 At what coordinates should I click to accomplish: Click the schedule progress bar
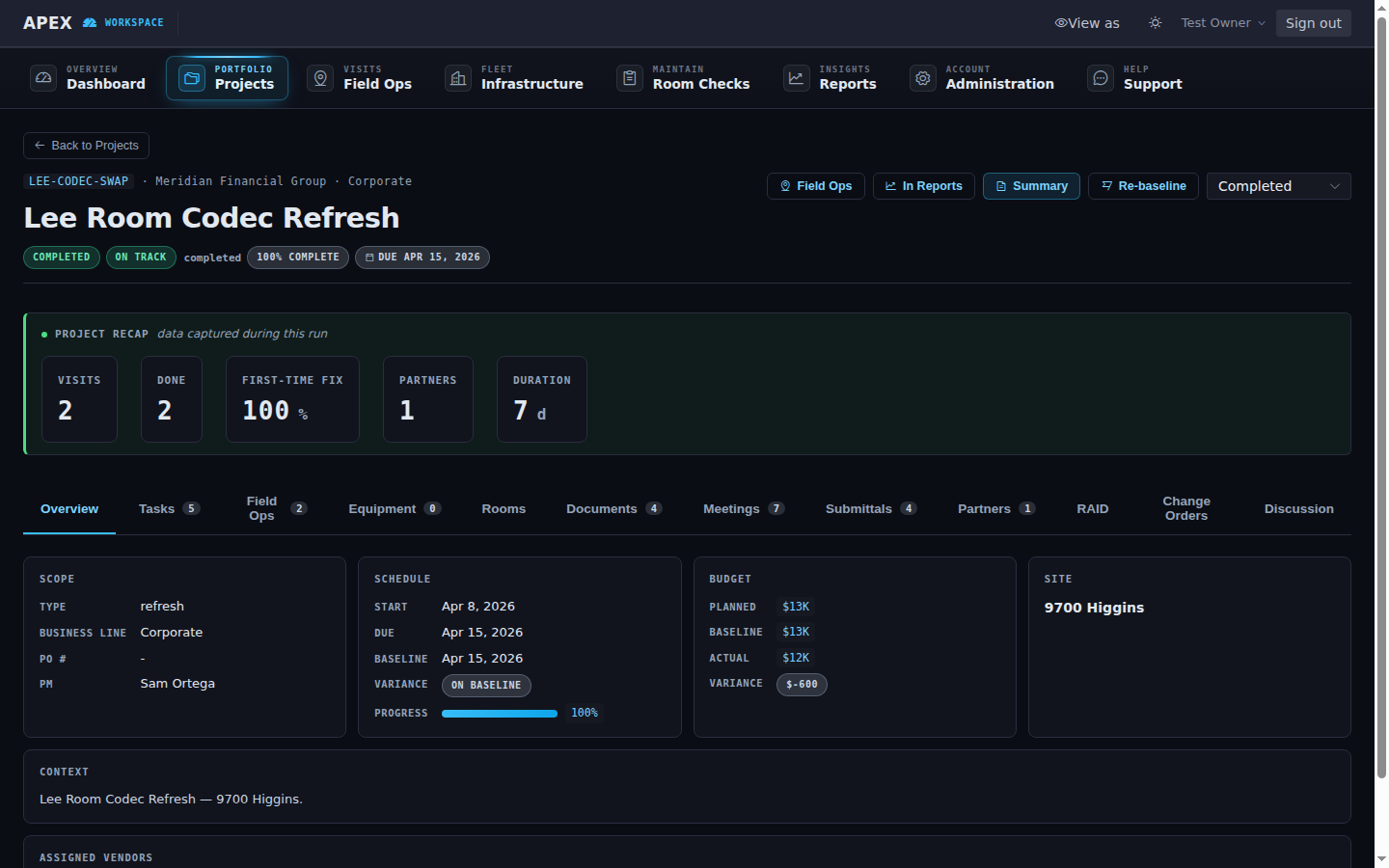[x=500, y=714]
